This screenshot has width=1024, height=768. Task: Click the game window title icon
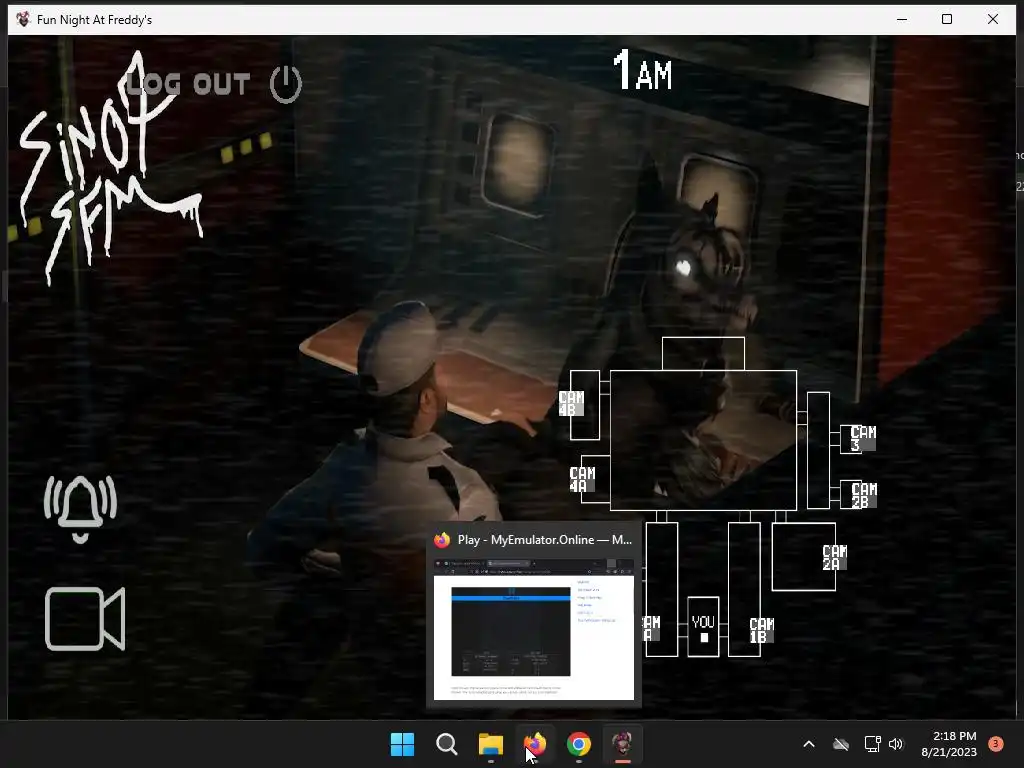tap(23, 19)
